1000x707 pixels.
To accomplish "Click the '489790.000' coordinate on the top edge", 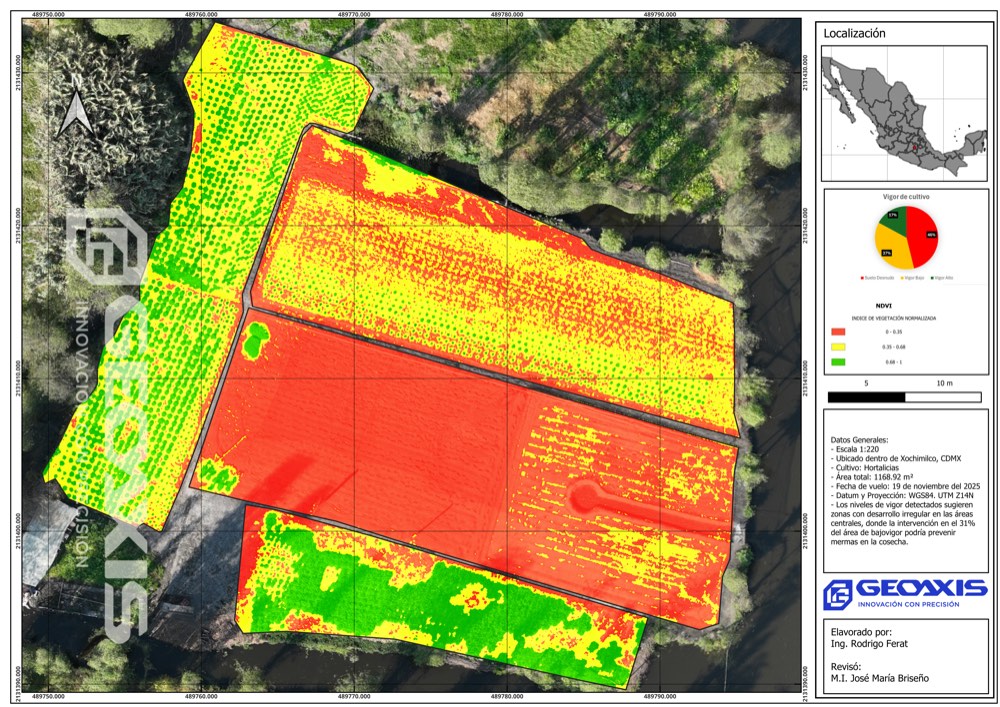I will tap(659, 14).
